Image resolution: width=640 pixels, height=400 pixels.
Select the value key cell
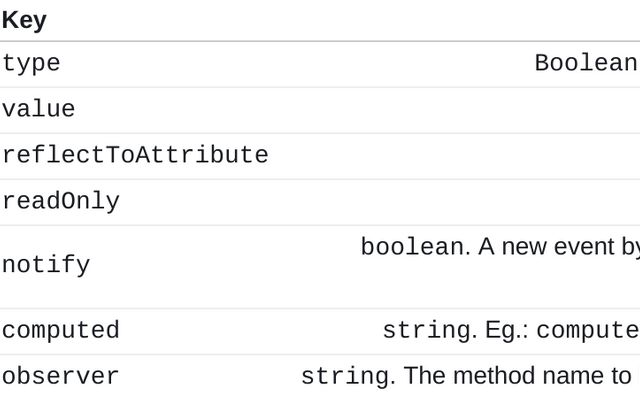click(38, 110)
